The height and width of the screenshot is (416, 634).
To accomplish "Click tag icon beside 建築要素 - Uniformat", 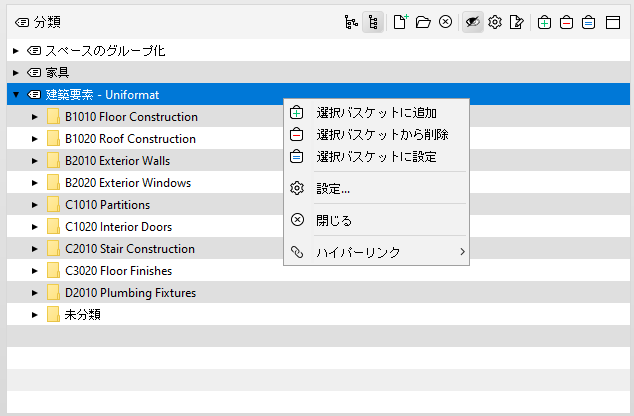I will point(34,95).
